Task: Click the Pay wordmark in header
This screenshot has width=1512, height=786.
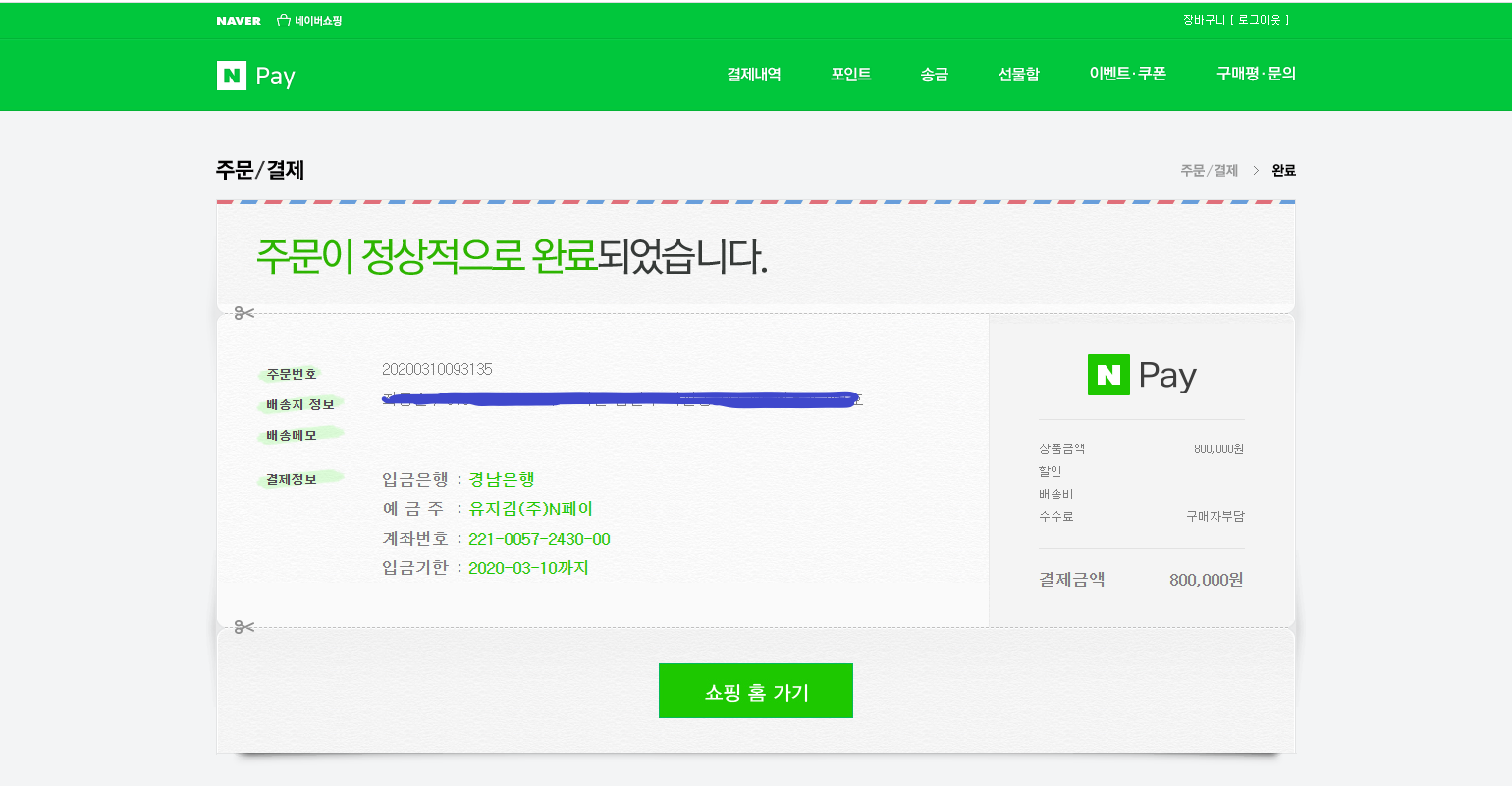Action: 275,77
